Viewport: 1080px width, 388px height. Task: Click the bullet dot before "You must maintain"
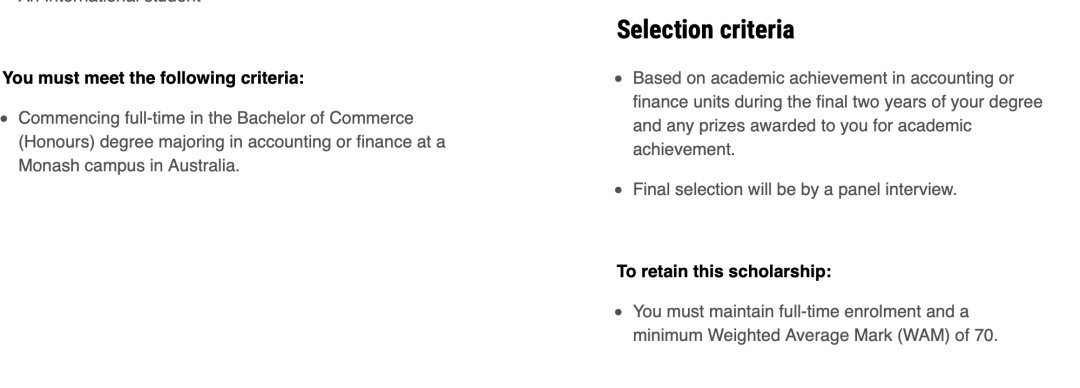[619, 312]
